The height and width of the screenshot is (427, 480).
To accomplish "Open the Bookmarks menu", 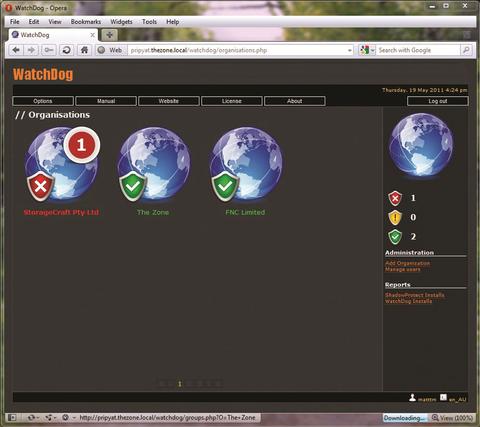I will coord(86,22).
